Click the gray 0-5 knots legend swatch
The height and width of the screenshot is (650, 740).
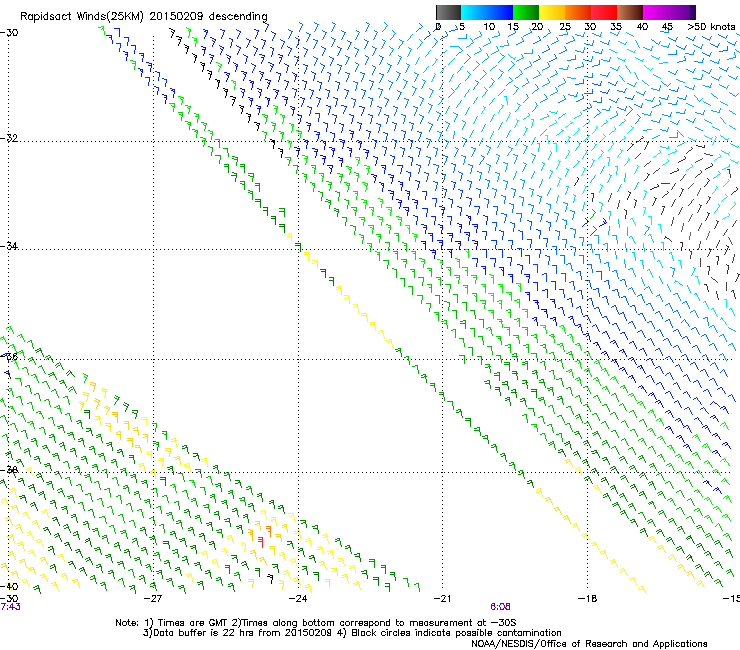pyautogui.click(x=448, y=12)
